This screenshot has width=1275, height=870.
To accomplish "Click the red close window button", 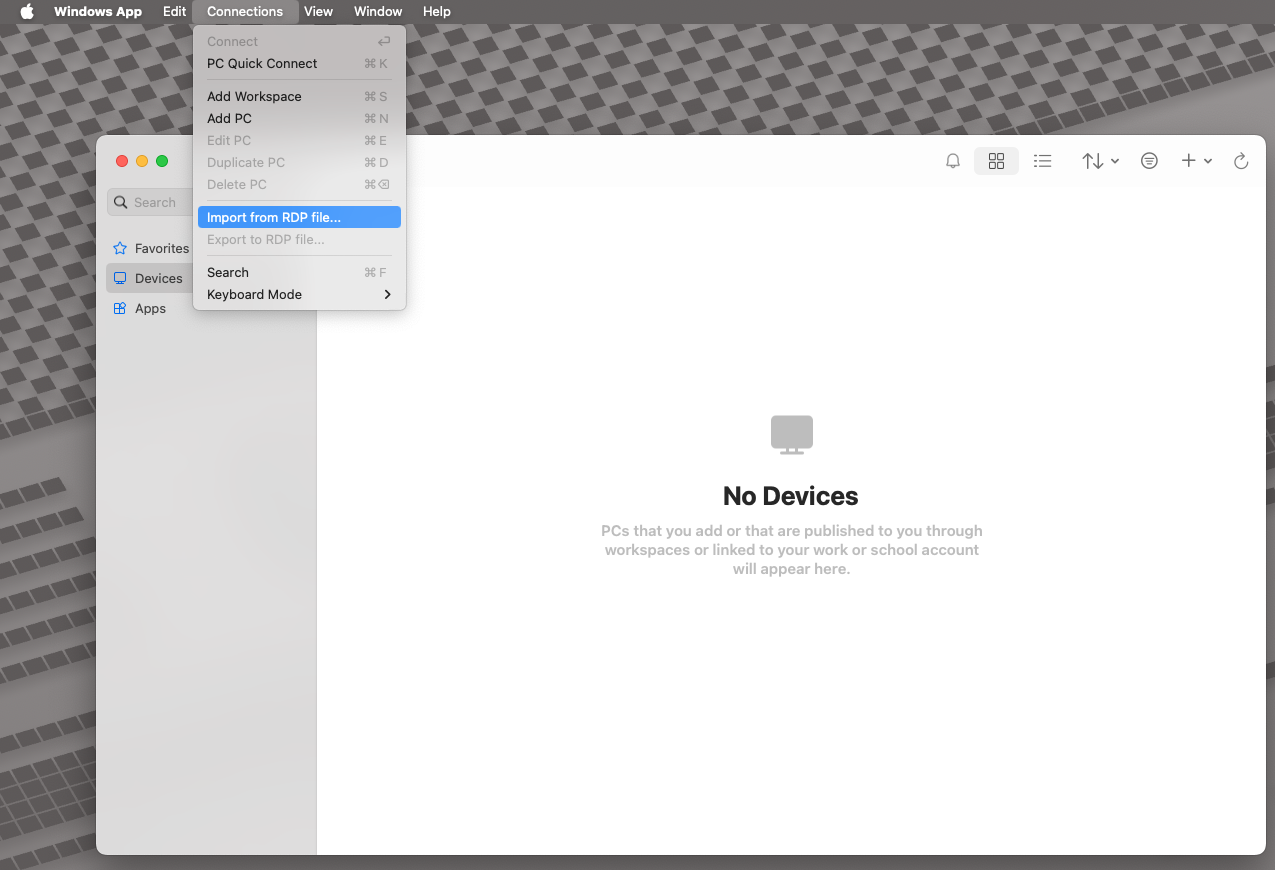I will [x=122, y=161].
